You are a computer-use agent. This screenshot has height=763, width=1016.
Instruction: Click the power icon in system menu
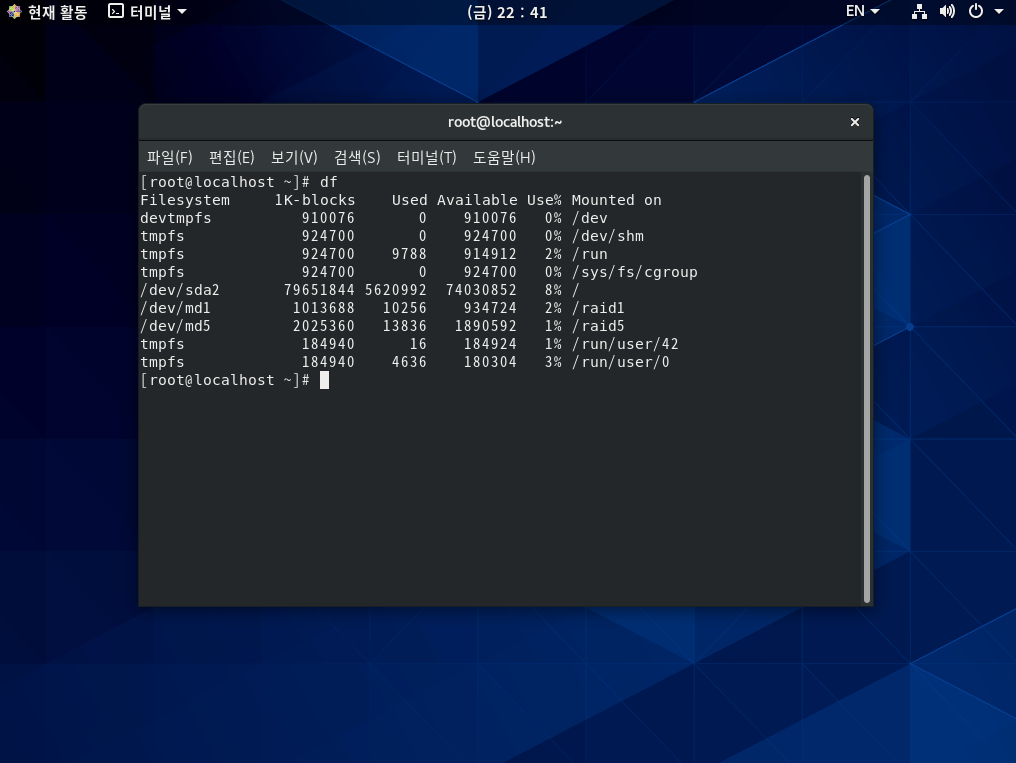(976, 11)
